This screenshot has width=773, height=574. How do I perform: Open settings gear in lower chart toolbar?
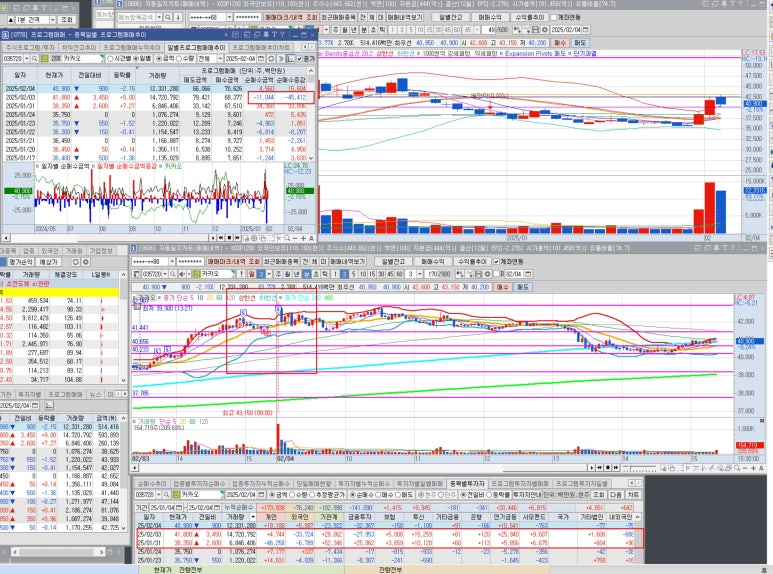(487, 274)
